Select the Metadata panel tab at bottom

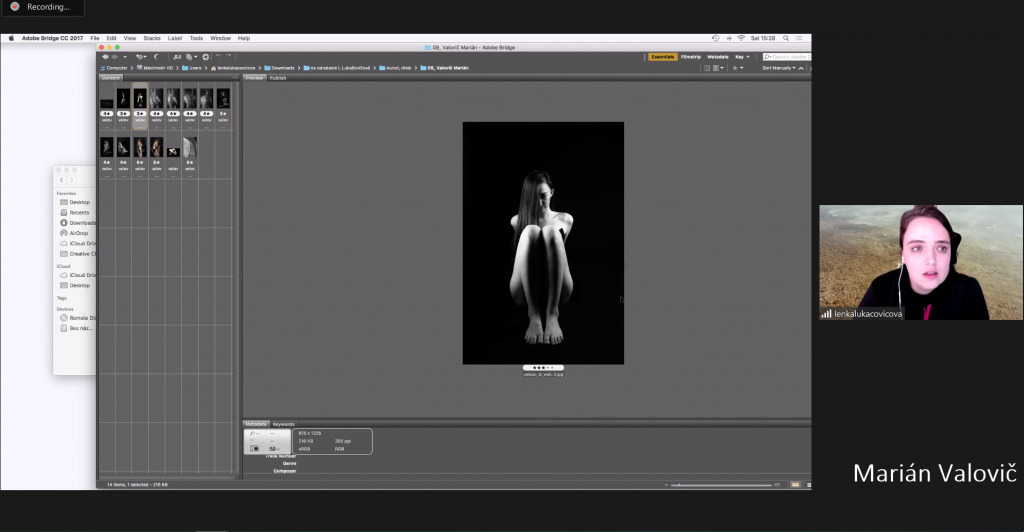(255, 424)
